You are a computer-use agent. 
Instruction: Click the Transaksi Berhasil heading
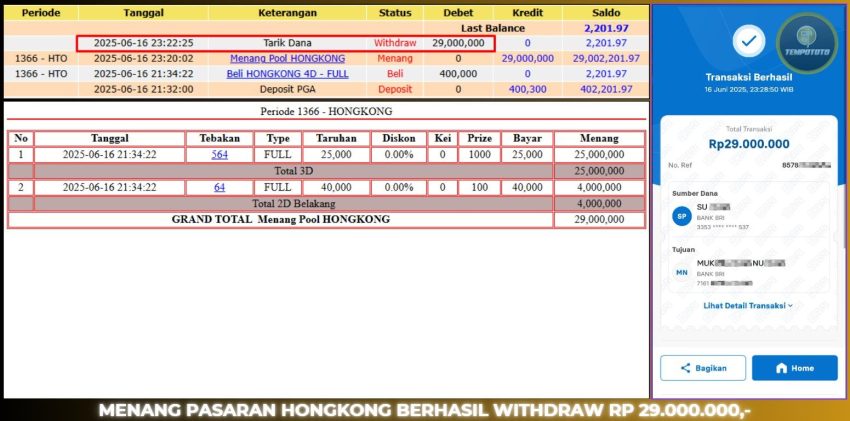click(x=749, y=77)
